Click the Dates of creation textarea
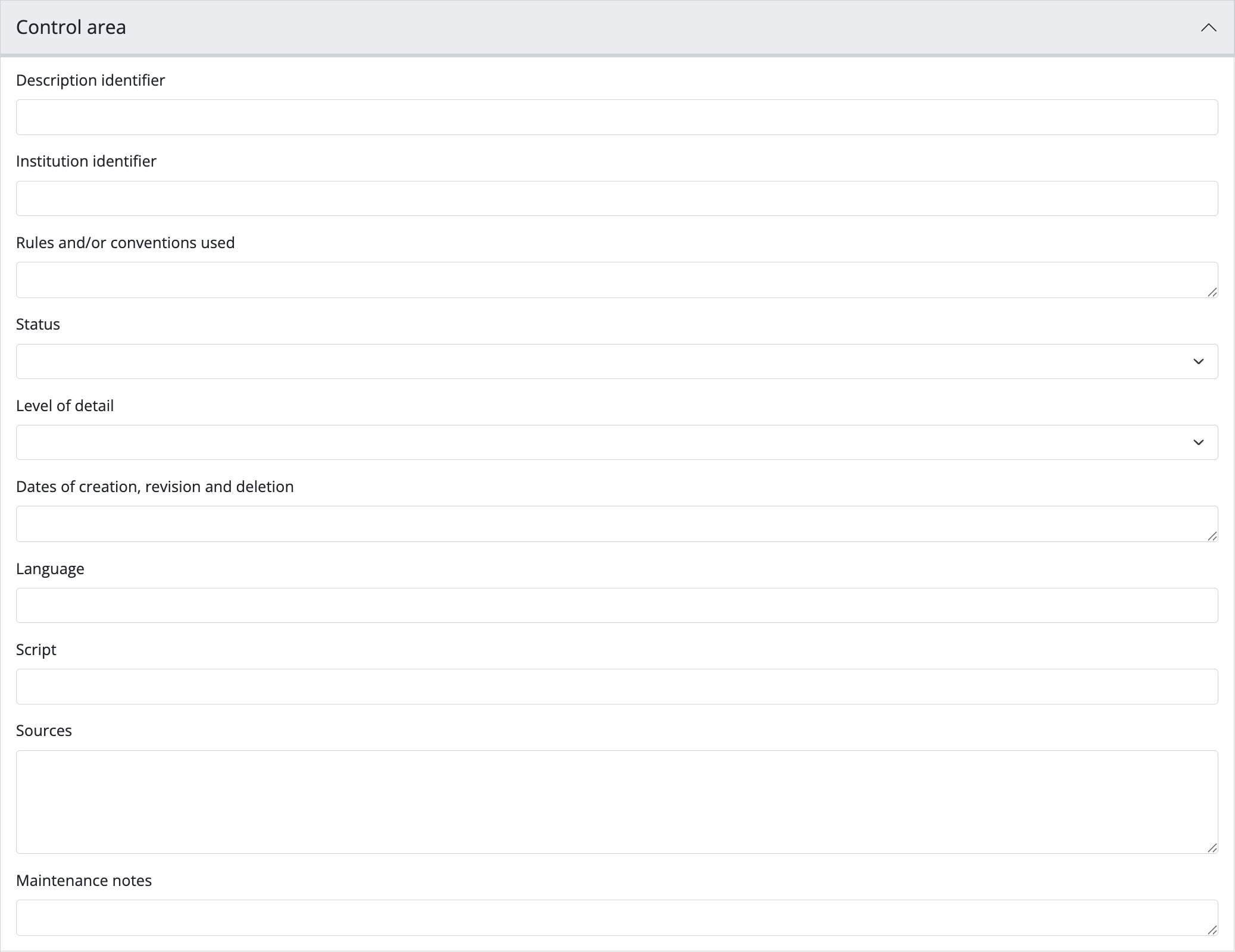 click(617, 524)
